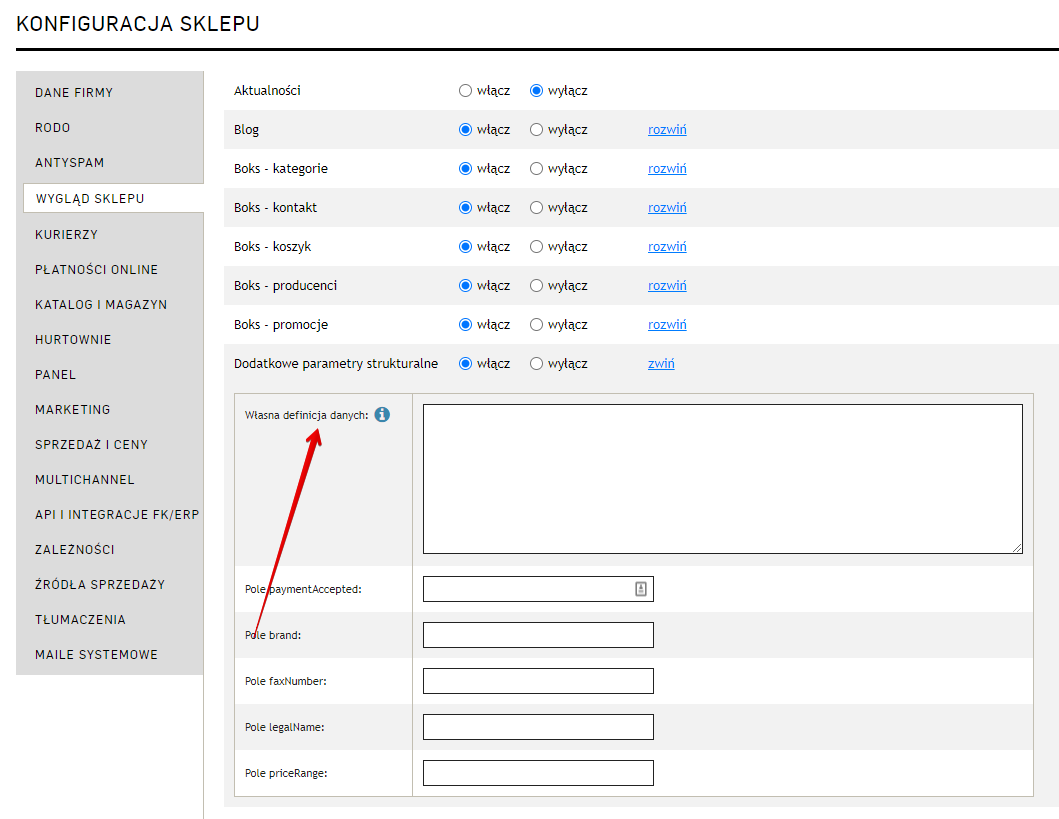The image size is (1059, 819).
Task: Open API i integracje FK/ERP
Action: [117, 515]
